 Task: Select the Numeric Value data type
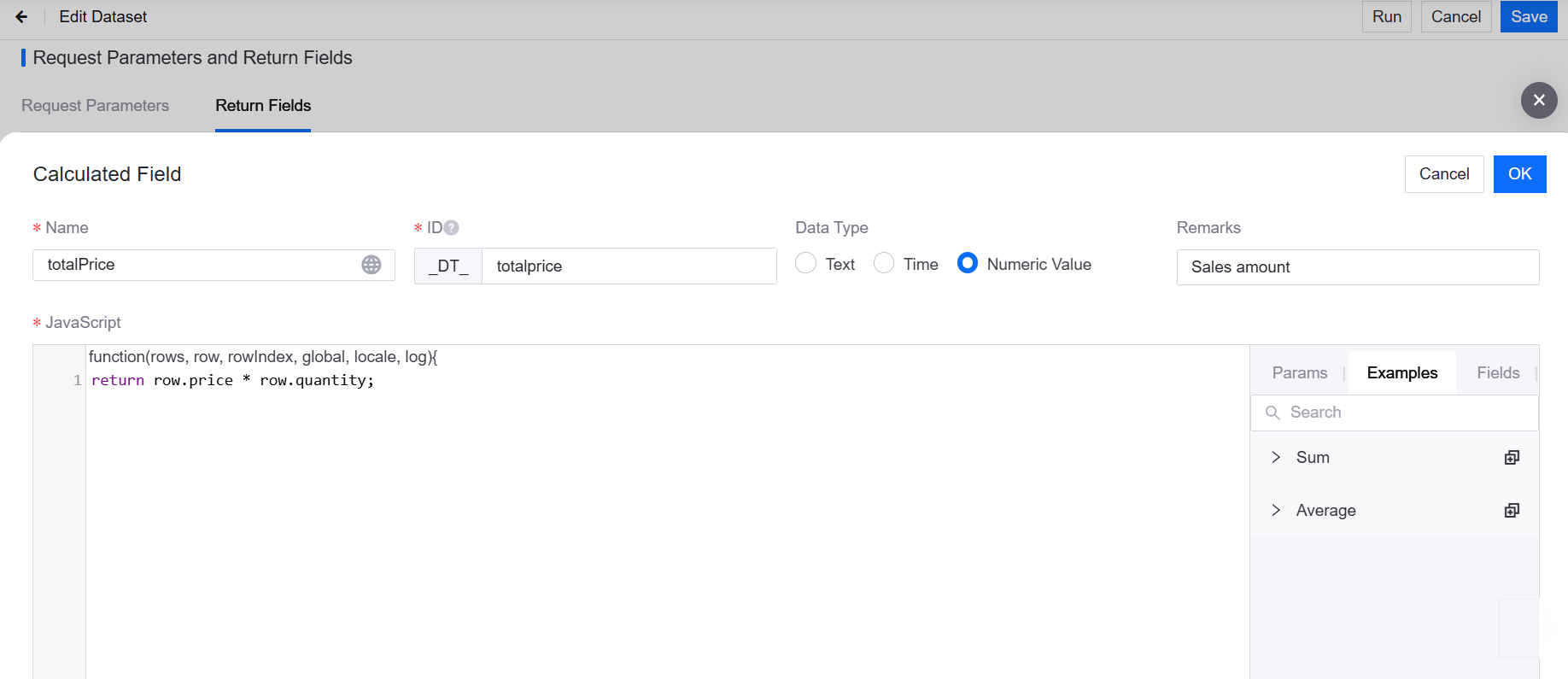pos(968,263)
